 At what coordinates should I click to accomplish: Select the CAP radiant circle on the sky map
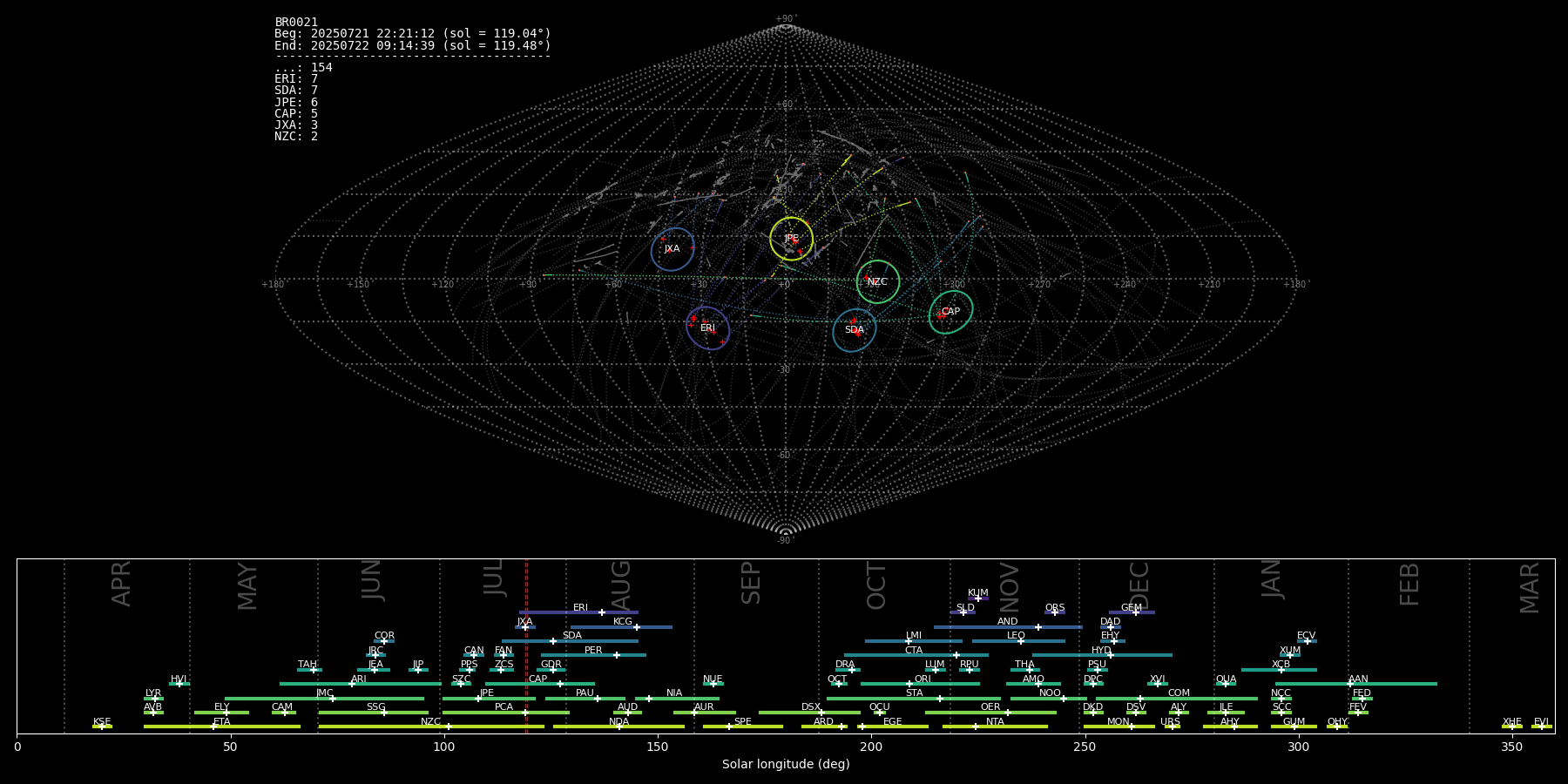[x=950, y=312]
